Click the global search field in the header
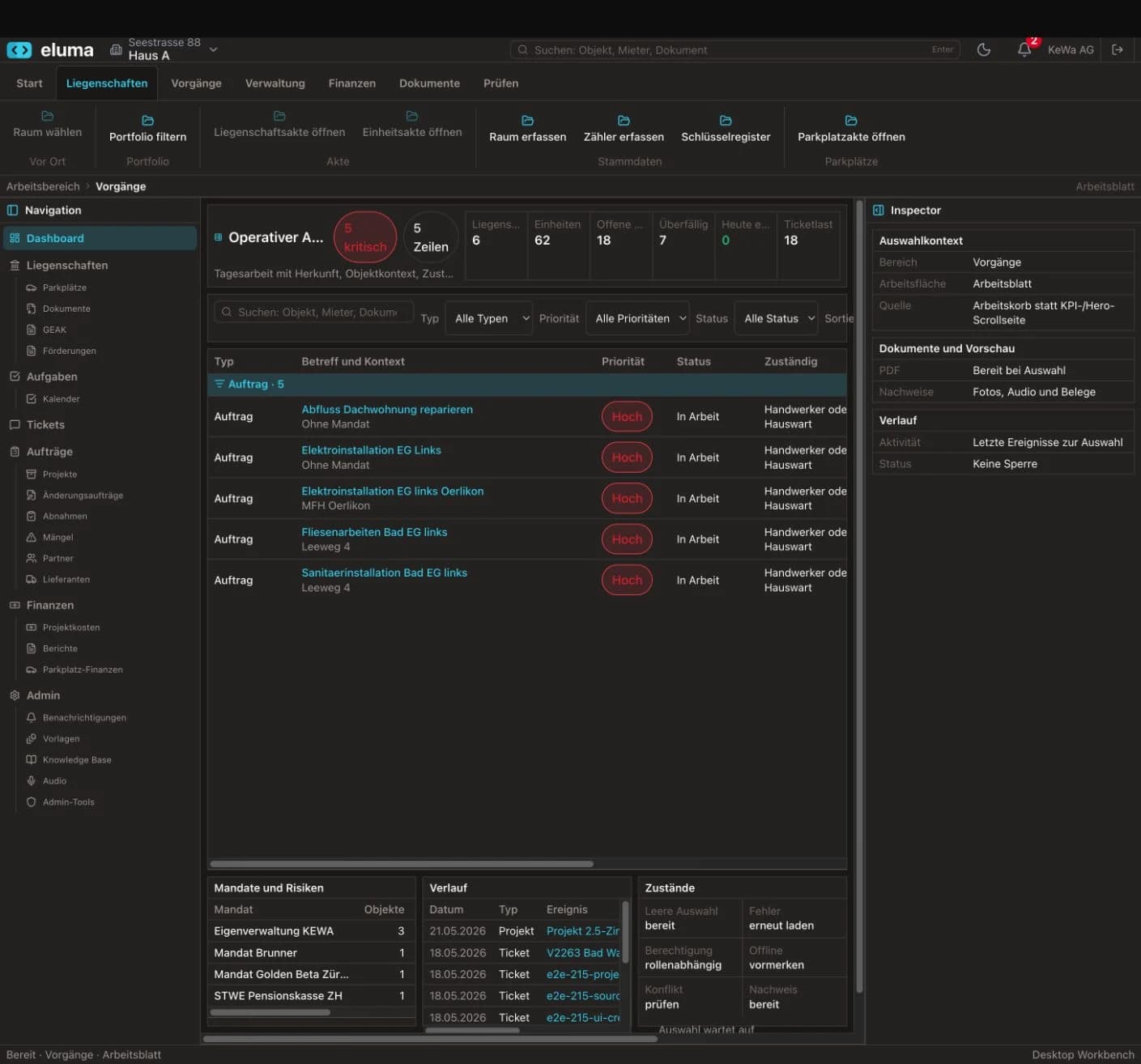This screenshot has height=1064, width=1141. coord(734,50)
